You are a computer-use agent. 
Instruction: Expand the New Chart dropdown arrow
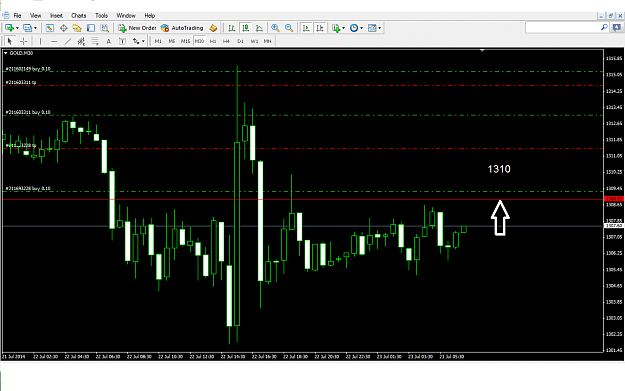coord(17,28)
